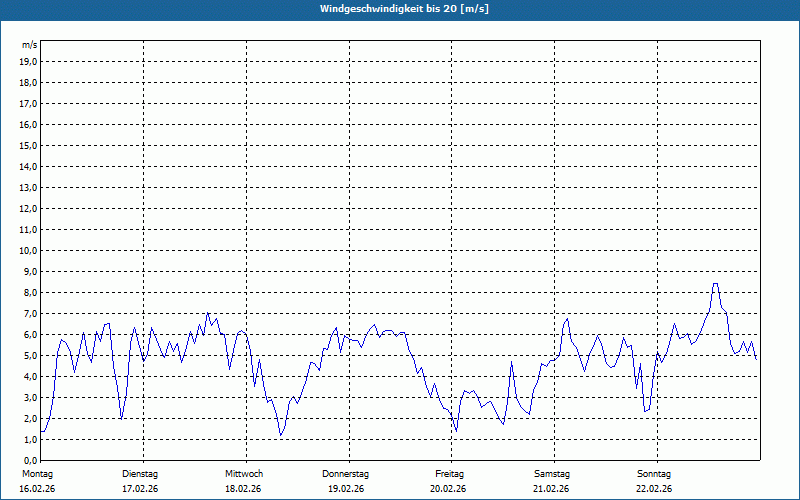The image size is (800, 500).
Task: Click the date 18.02.26
Action: pos(243,489)
